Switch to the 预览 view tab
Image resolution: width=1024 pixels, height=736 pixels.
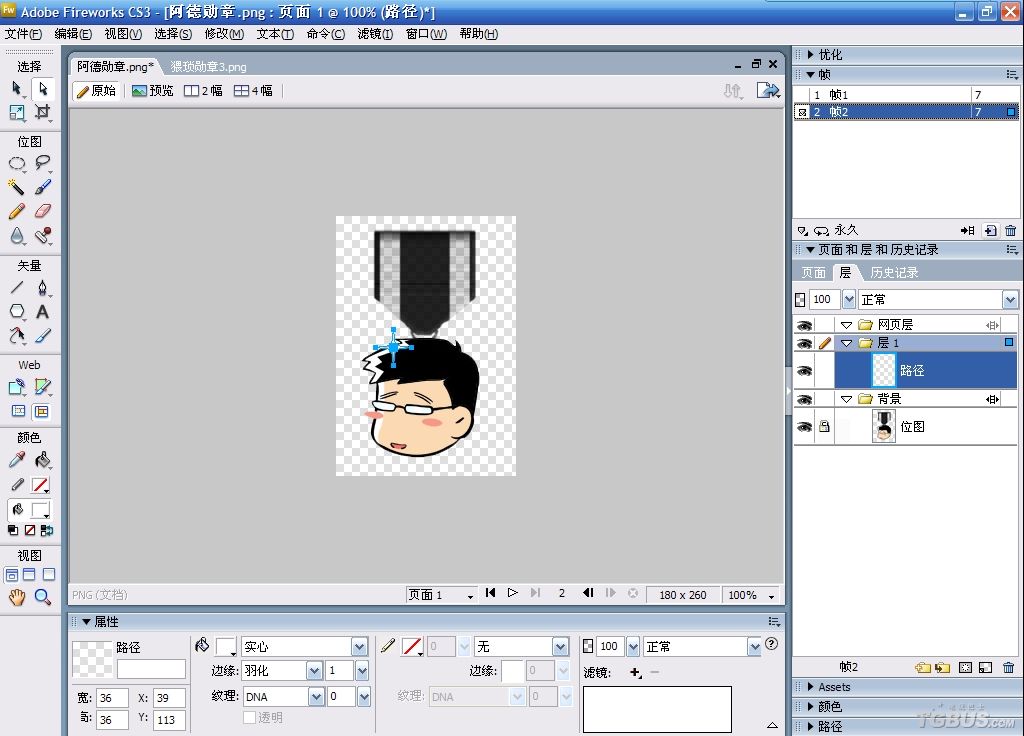pyautogui.click(x=153, y=91)
